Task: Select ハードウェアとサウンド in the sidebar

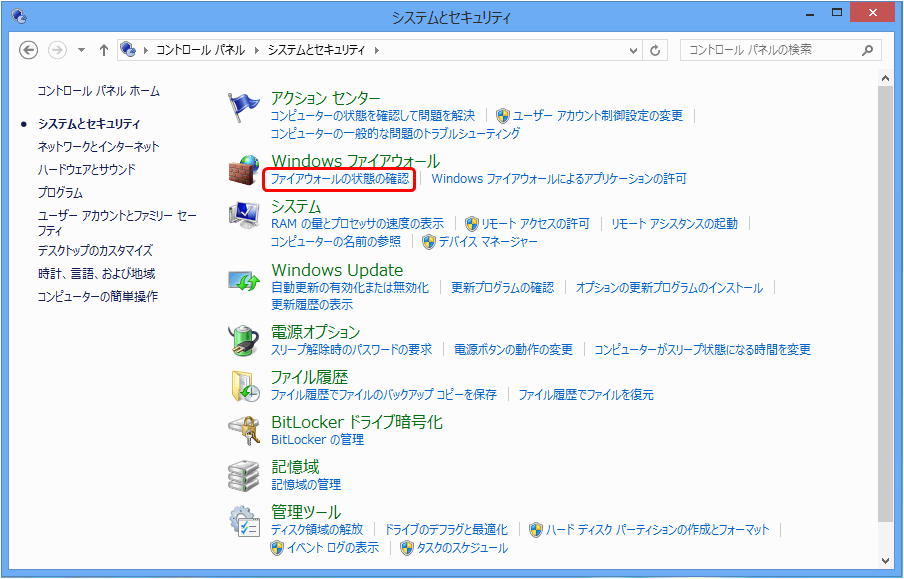Action: [x=86, y=170]
